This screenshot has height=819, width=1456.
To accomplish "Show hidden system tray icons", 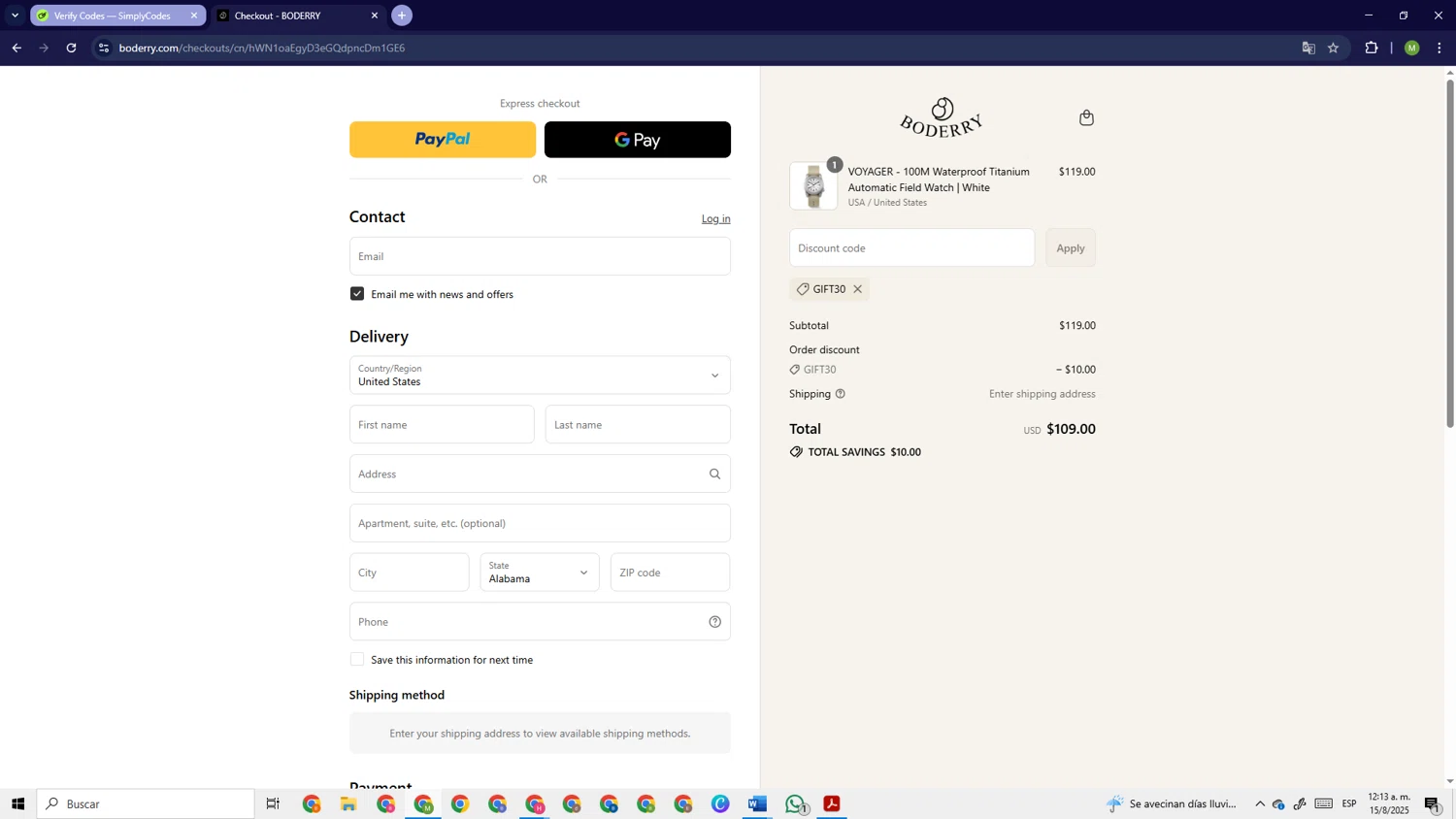I will tap(1260, 803).
